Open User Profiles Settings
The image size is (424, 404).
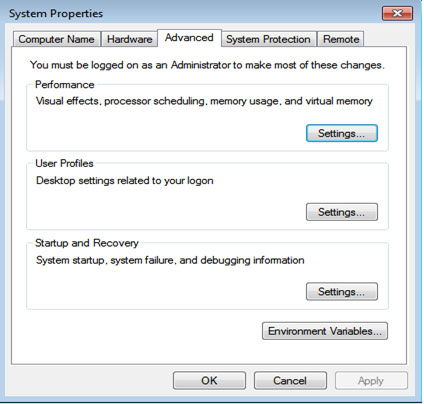click(342, 212)
